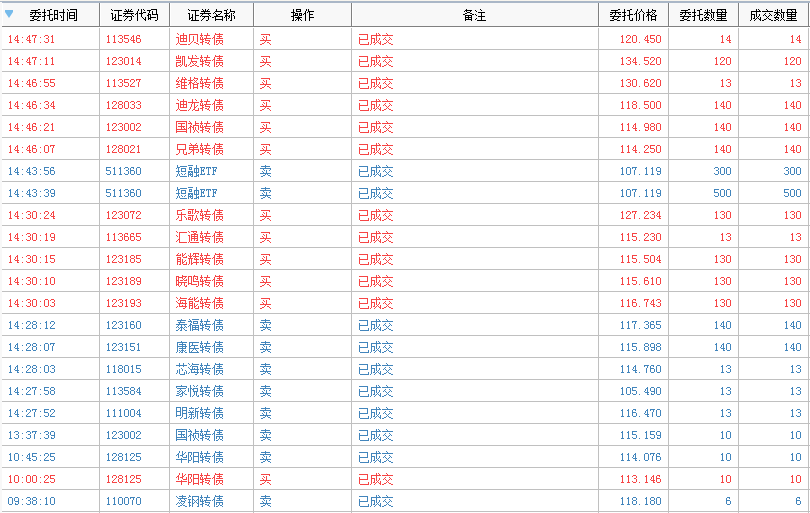Select 明新转债 name cell
The height and width of the screenshot is (513, 810).
(x=199, y=413)
